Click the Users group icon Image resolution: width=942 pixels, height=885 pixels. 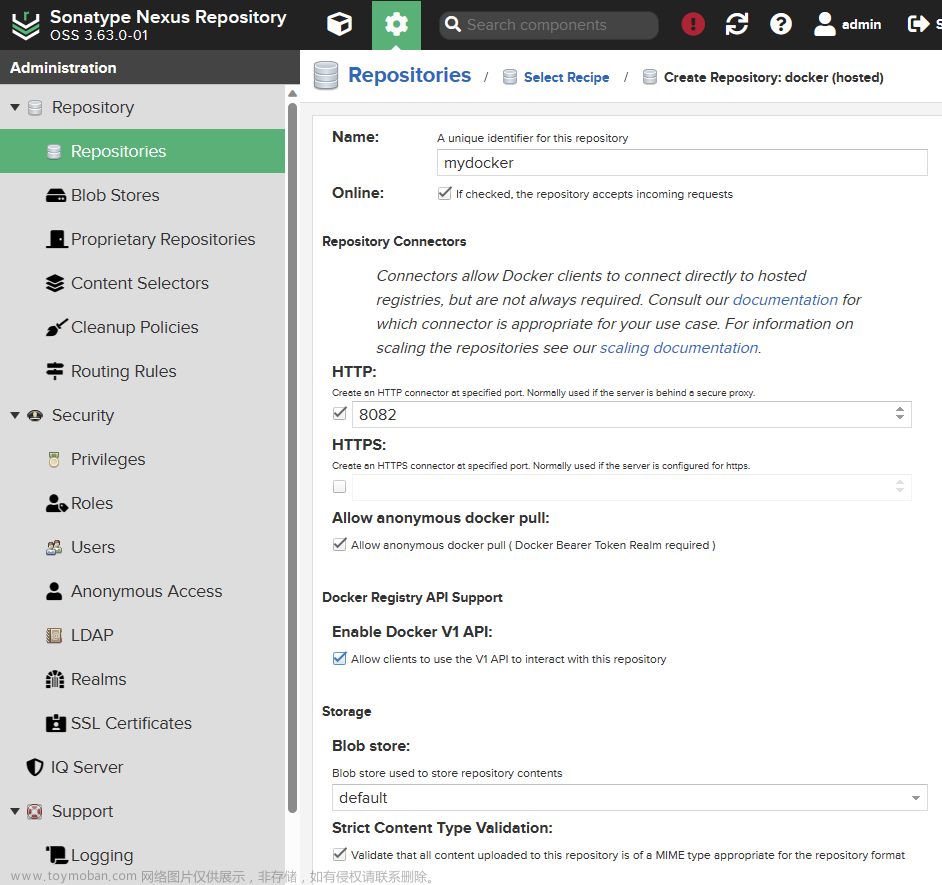54,547
